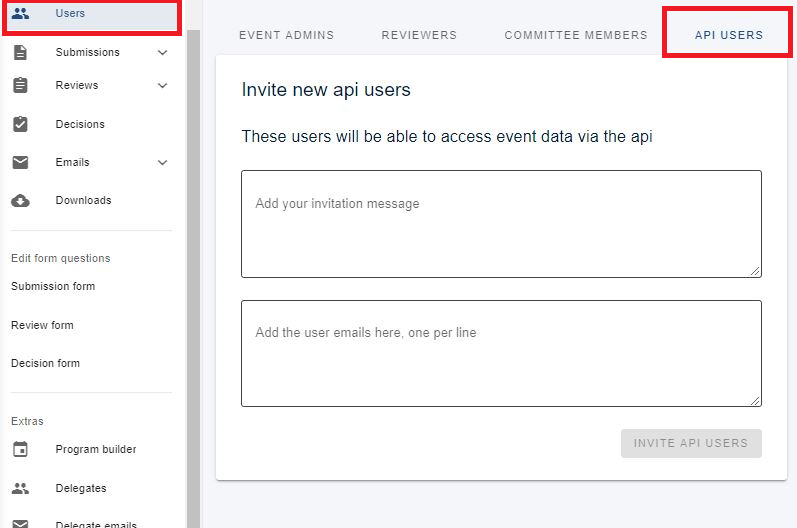Expand the Submissions menu chevron

163,52
